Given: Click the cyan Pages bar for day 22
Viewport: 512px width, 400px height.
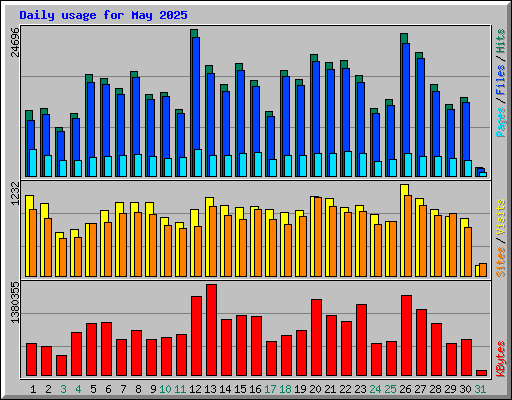Looking at the screenshot, I should click(x=348, y=164).
